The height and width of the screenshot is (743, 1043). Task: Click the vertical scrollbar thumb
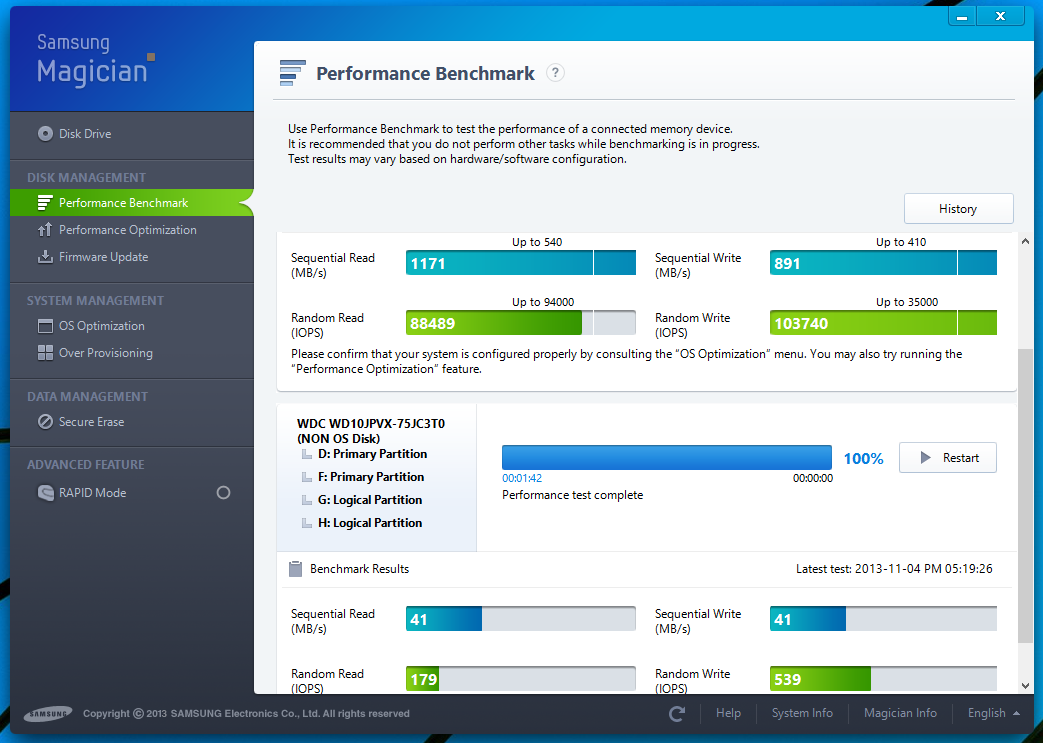pos(1025,496)
